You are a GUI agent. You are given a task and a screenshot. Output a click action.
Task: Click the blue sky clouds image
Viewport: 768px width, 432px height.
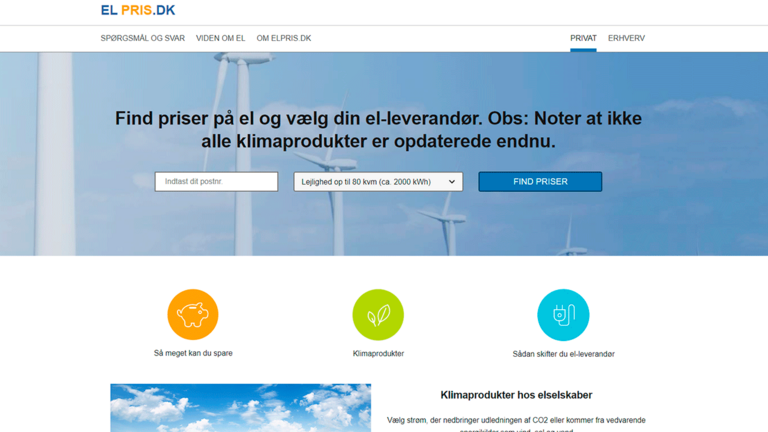coord(240,408)
